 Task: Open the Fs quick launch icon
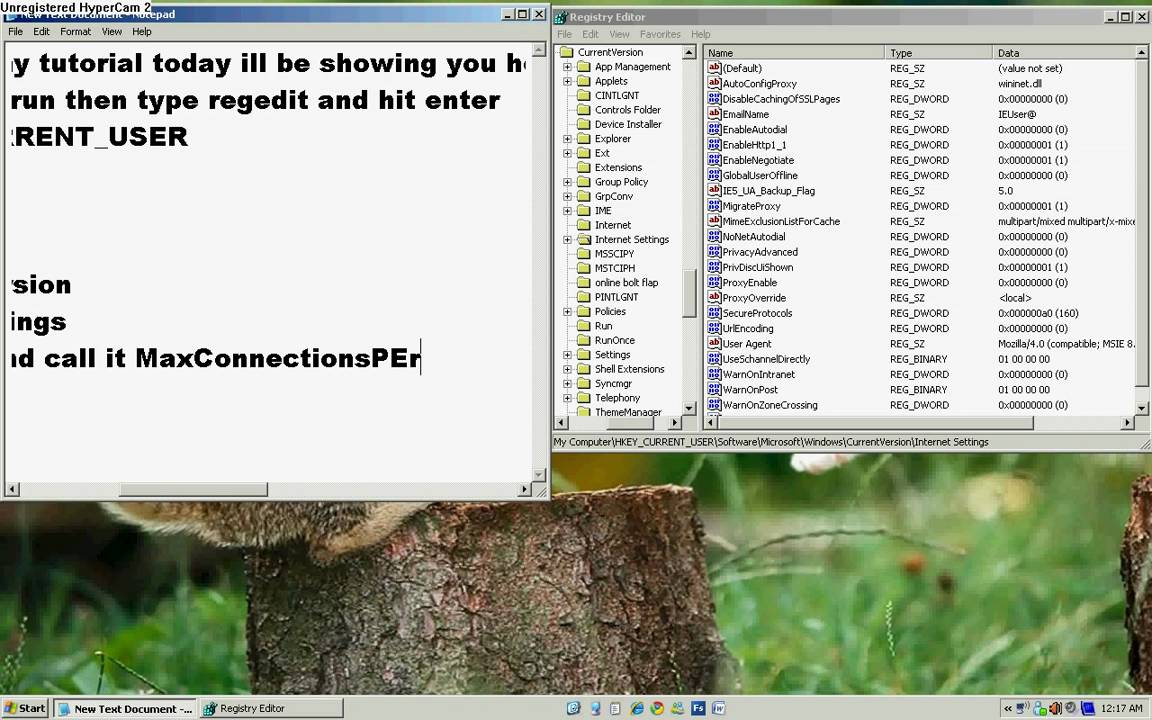(x=698, y=708)
